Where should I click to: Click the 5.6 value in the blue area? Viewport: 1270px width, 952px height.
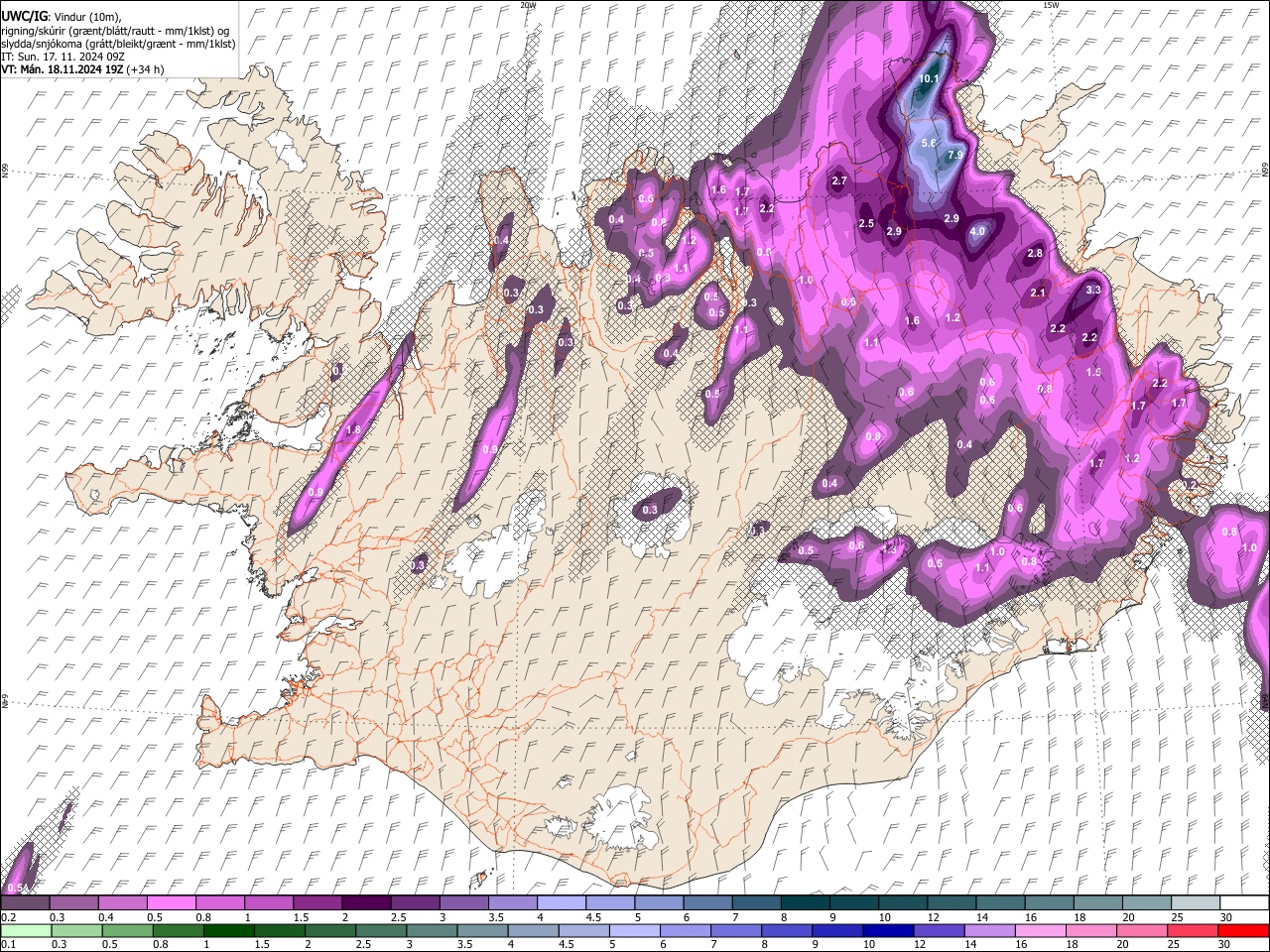(929, 144)
